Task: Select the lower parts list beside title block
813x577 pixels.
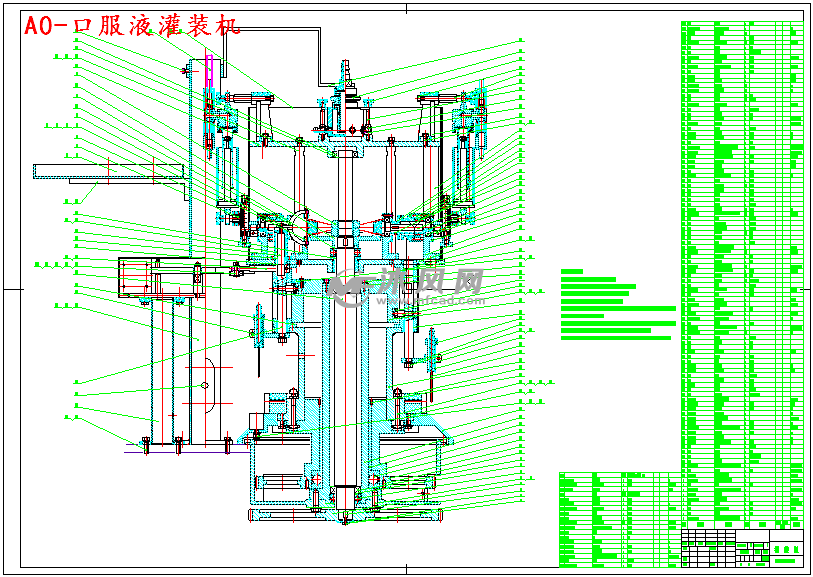Action: (619, 518)
